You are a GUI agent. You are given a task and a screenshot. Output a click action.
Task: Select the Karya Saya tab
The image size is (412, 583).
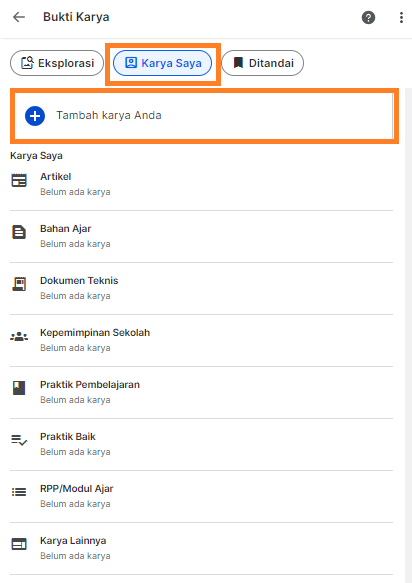point(162,63)
